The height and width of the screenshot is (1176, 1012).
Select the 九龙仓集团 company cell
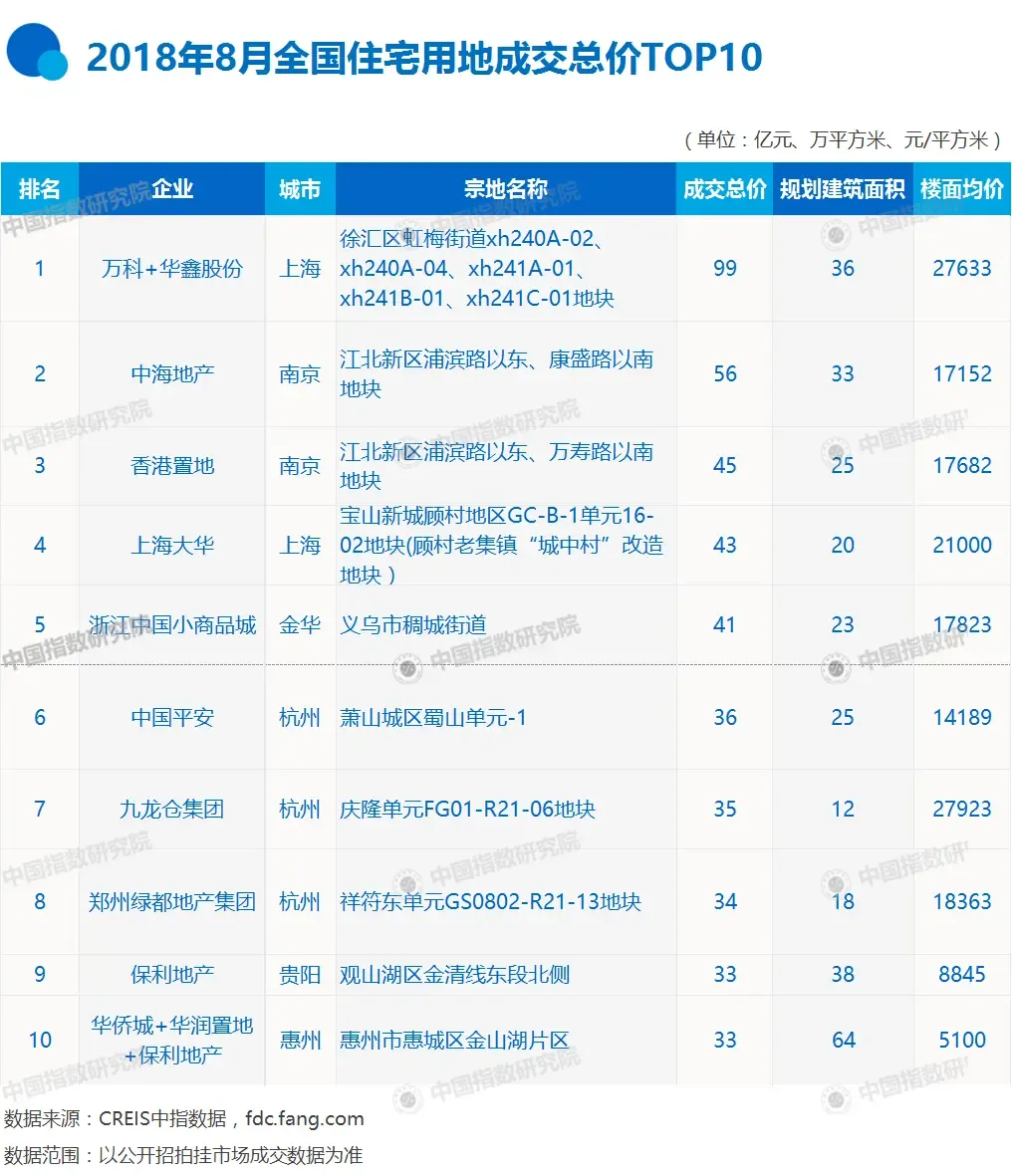(172, 810)
